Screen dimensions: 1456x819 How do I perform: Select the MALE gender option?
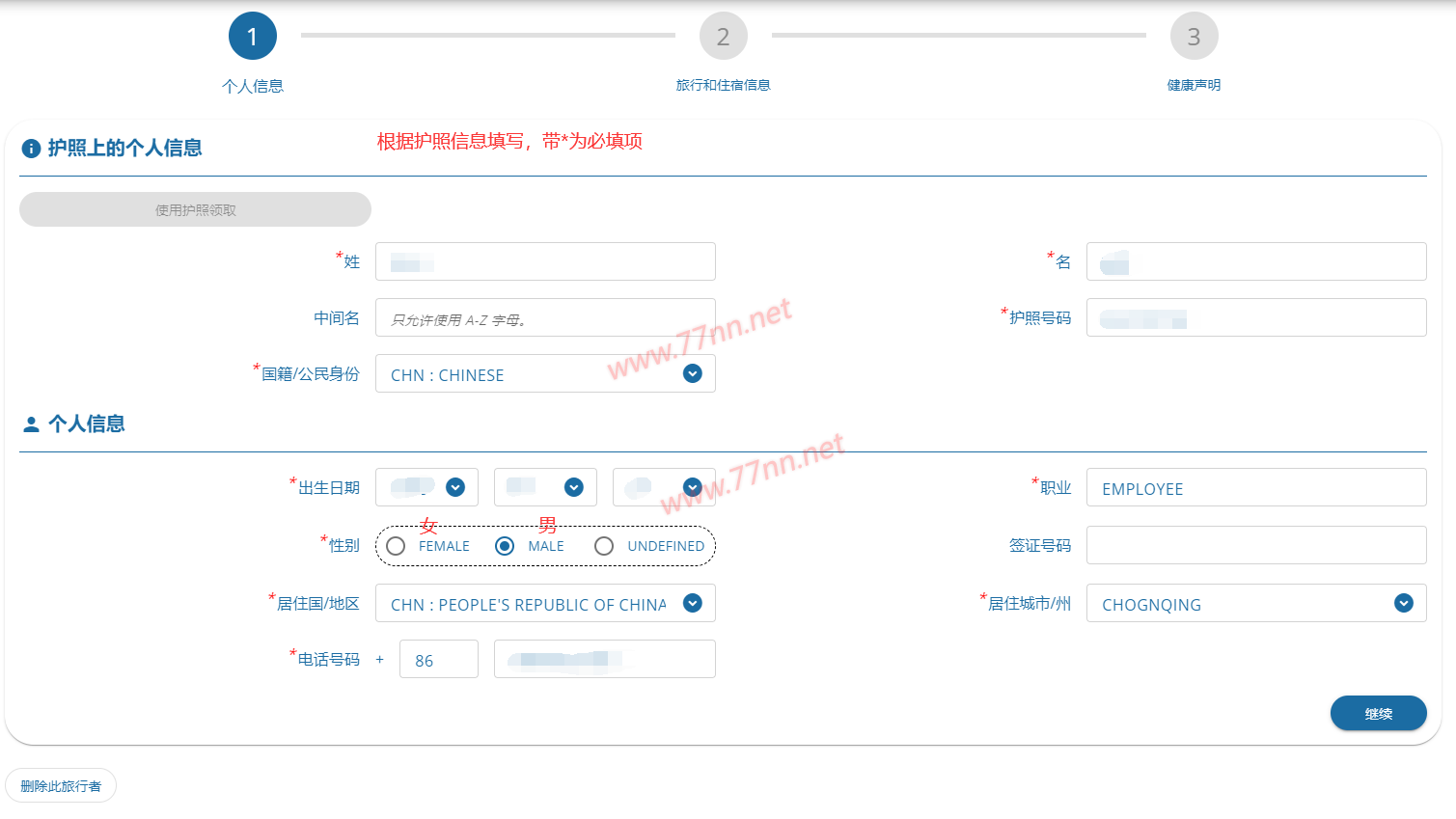click(505, 545)
